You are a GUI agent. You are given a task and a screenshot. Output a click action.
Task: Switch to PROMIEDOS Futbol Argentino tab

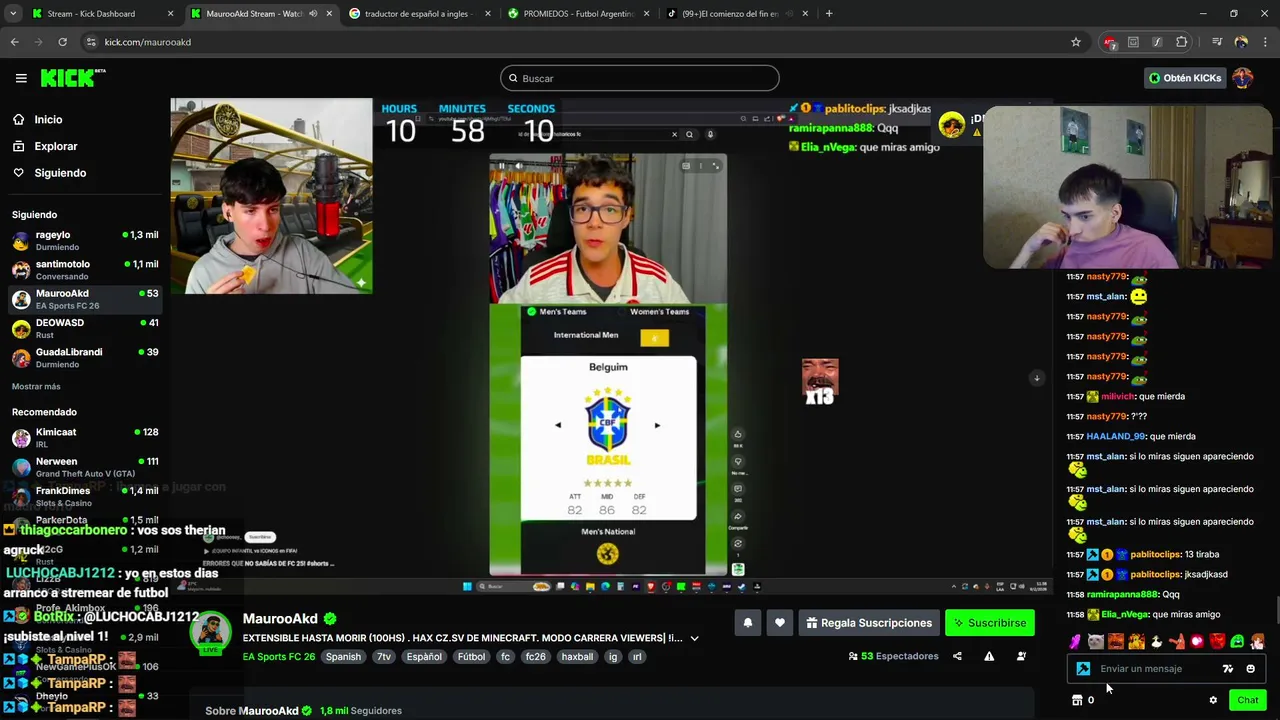[579, 14]
